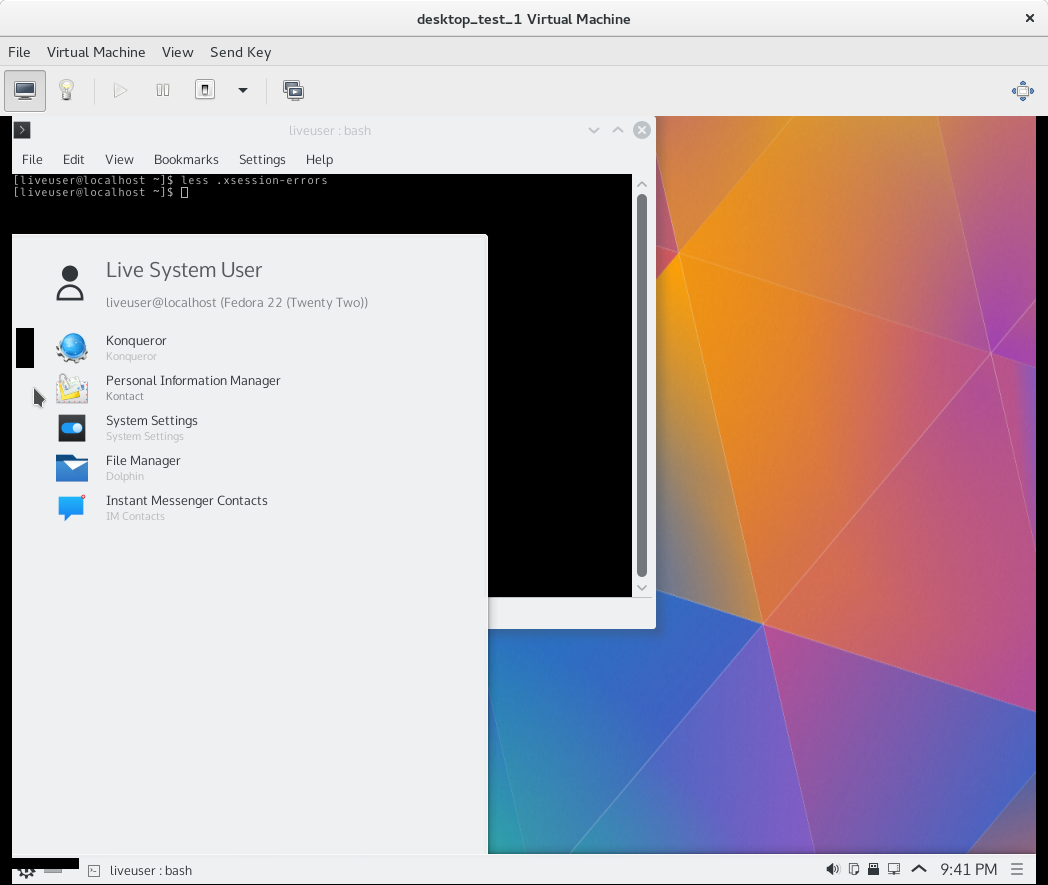
Task: Open Instant Messenger Contacts
Action: [250, 508]
